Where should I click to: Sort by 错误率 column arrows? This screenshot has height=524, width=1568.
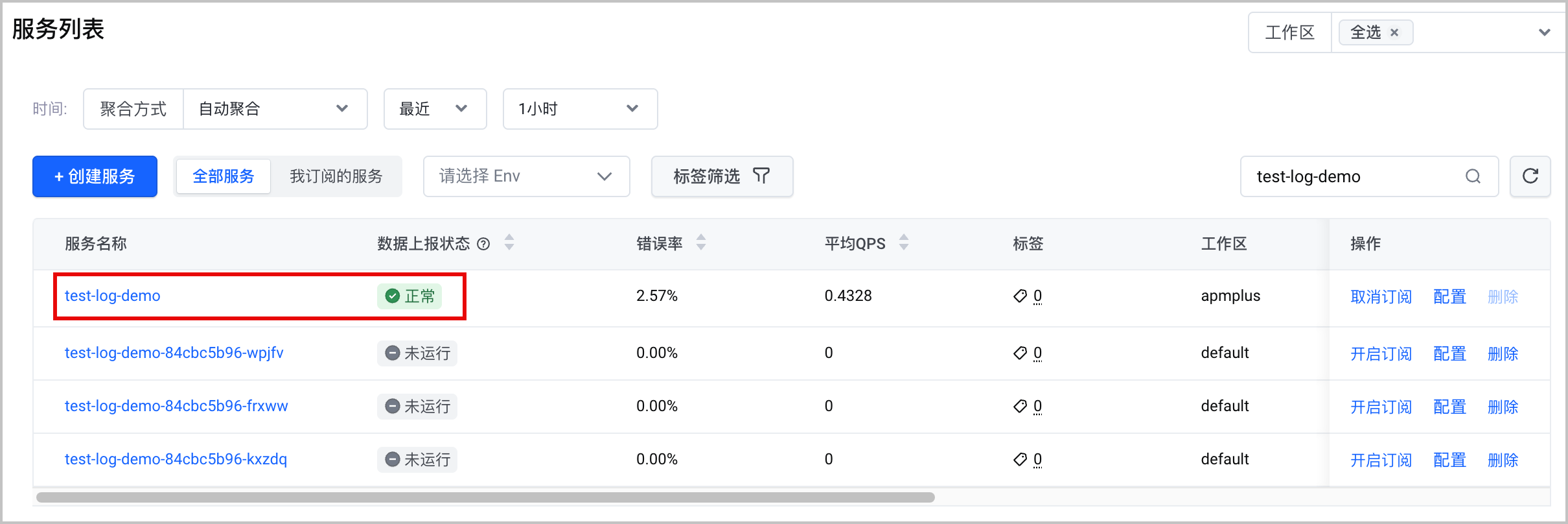click(x=701, y=243)
